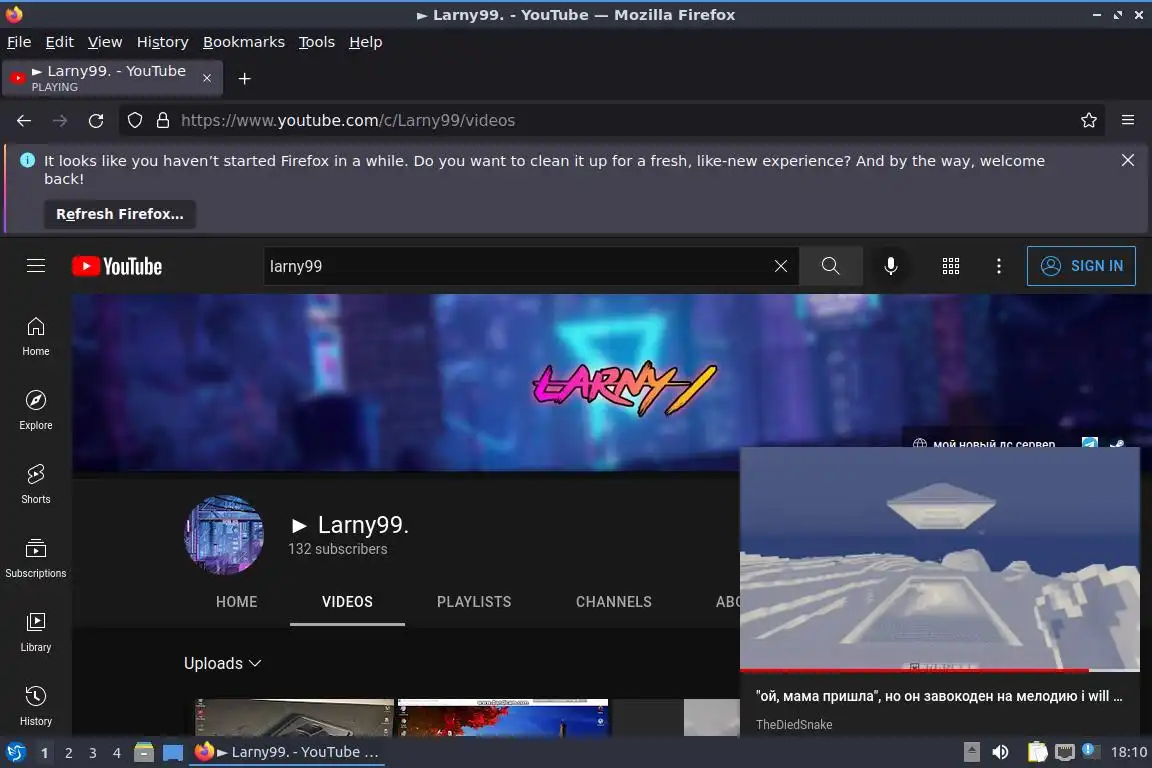Switch to the CHANNELS tab

click(x=613, y=602)
